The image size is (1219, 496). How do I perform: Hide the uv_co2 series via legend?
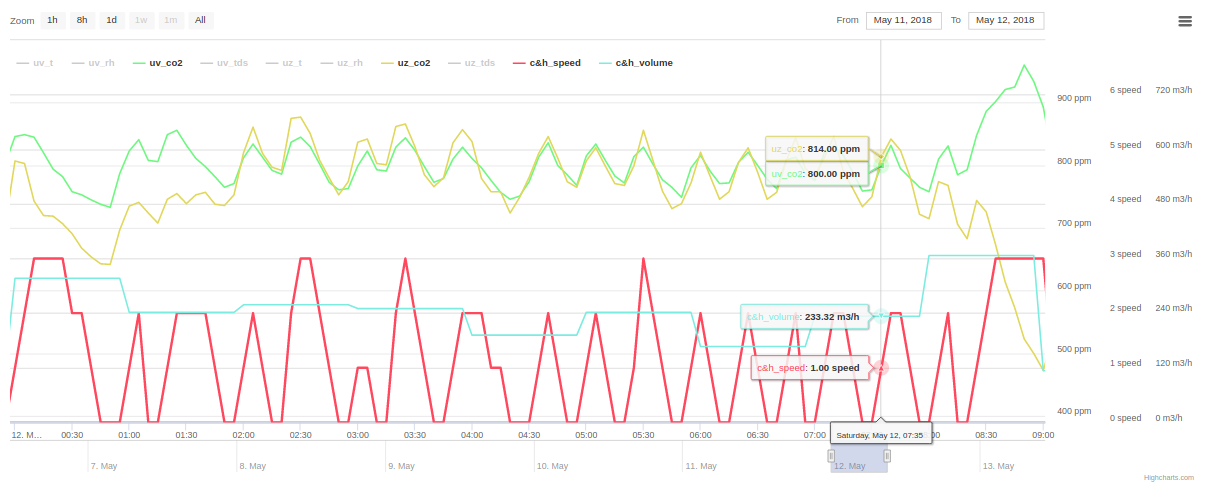[157, 63]
